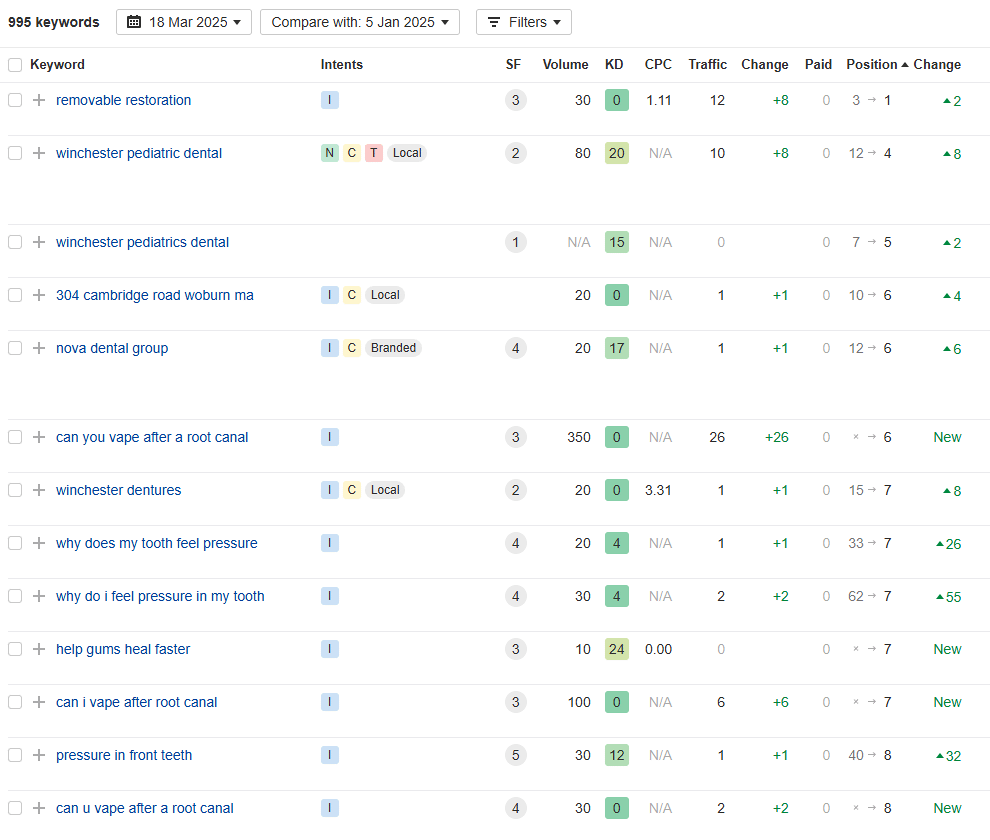The width and height of the screenshot is (990, 840).
Task: Open the winchester pediatrics dental keyword link
Action: tap(142, 242)
